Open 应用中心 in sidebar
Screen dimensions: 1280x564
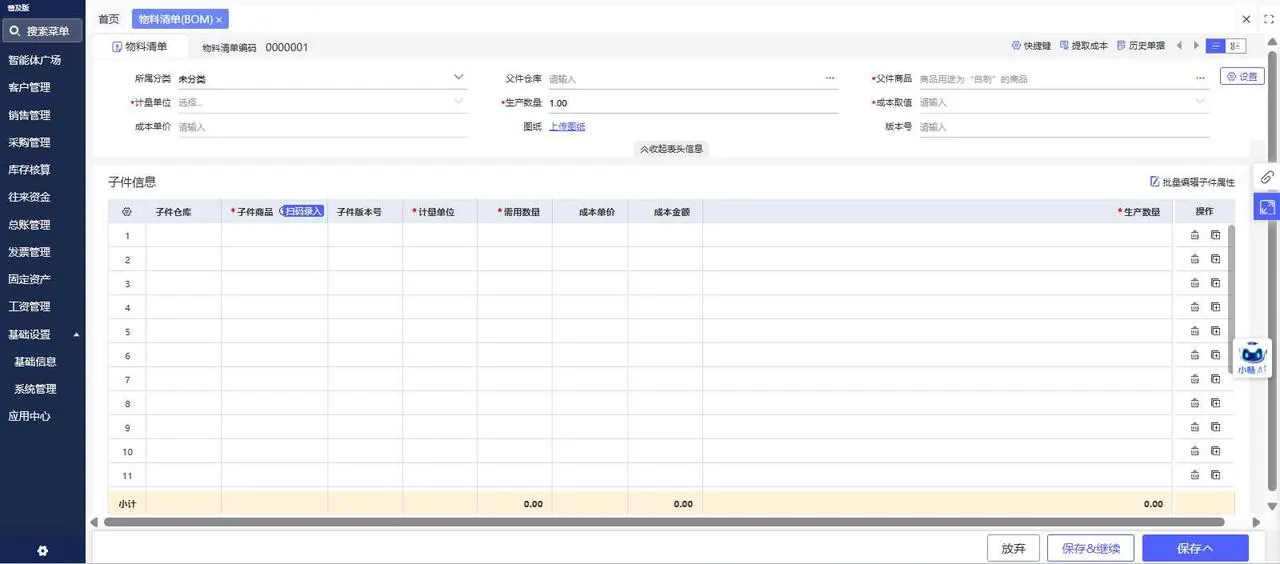(x=29, y=416)
